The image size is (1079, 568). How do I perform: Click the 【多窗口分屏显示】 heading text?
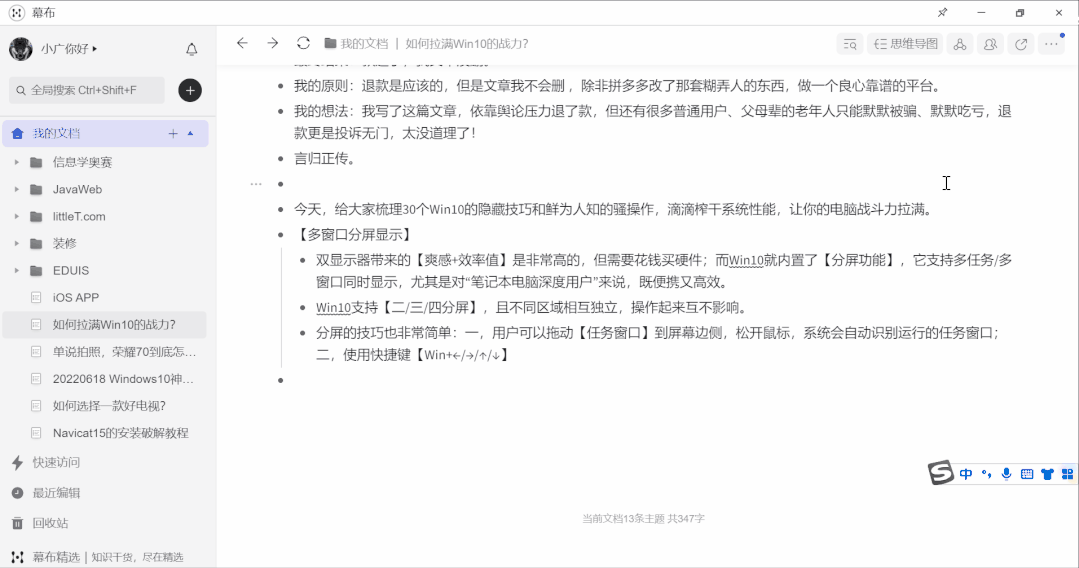point(354,235)
